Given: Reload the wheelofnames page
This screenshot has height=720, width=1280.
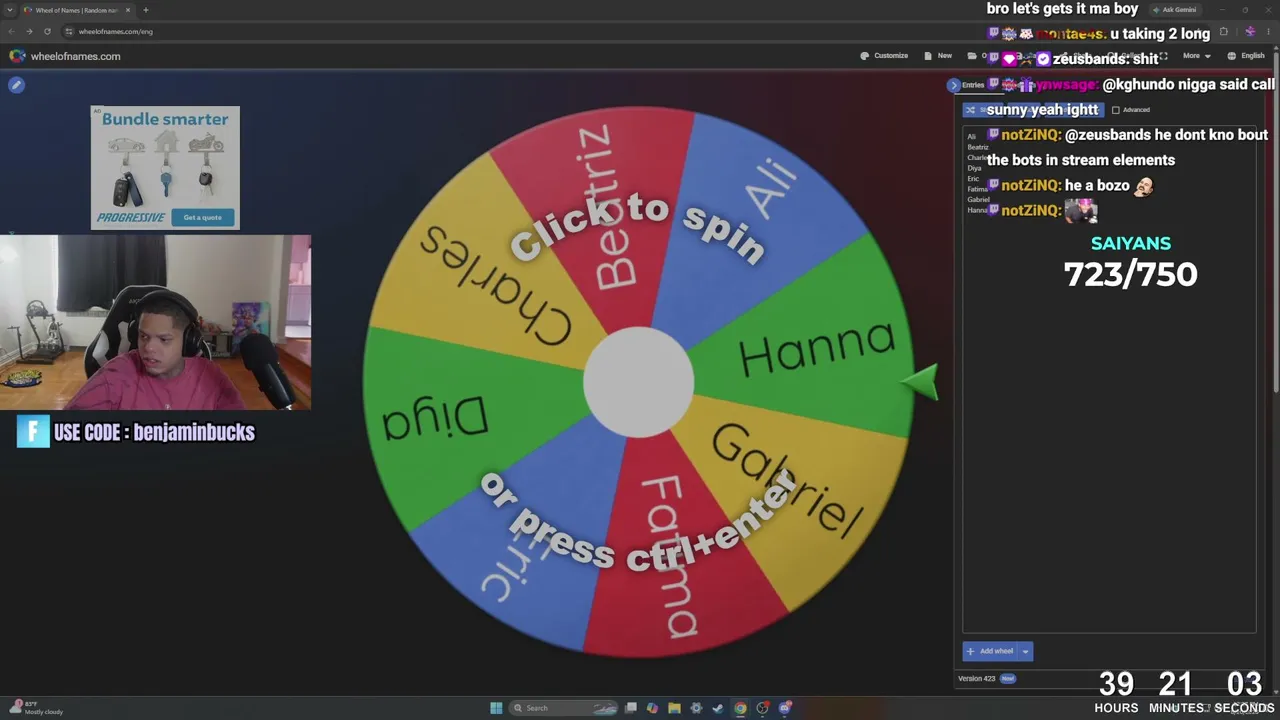Looking at the screenshot, I should coord(47,31).
